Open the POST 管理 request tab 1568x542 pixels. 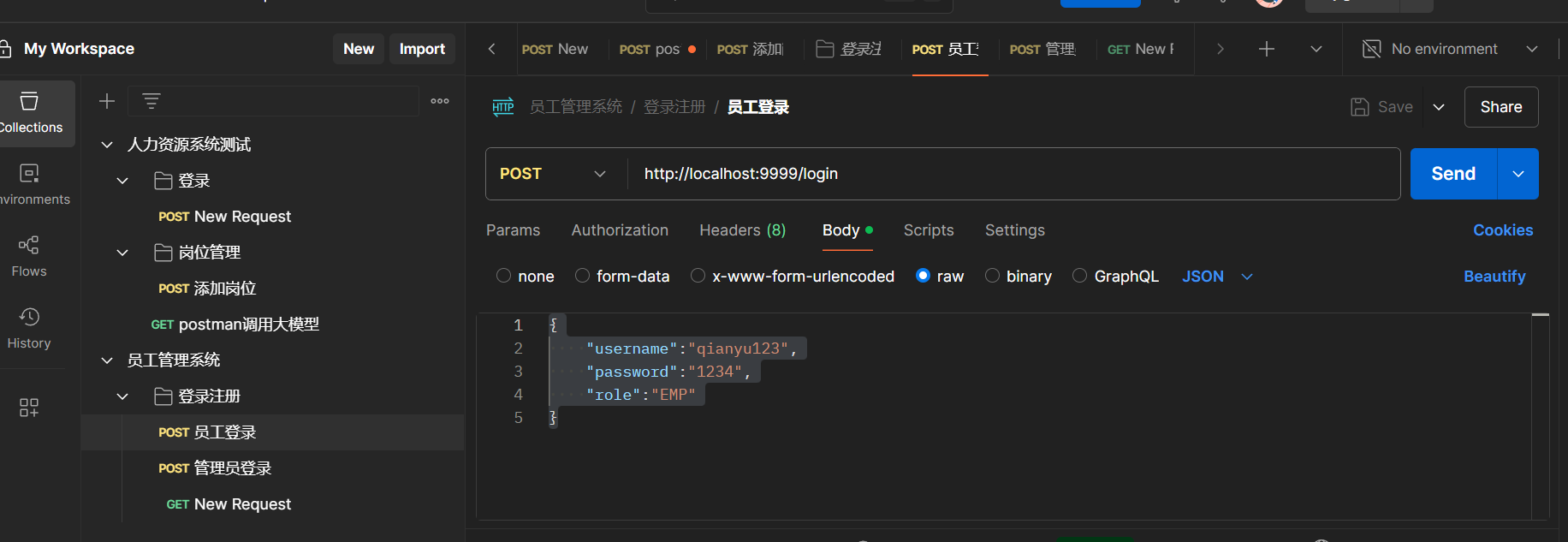coord(1042,49)
